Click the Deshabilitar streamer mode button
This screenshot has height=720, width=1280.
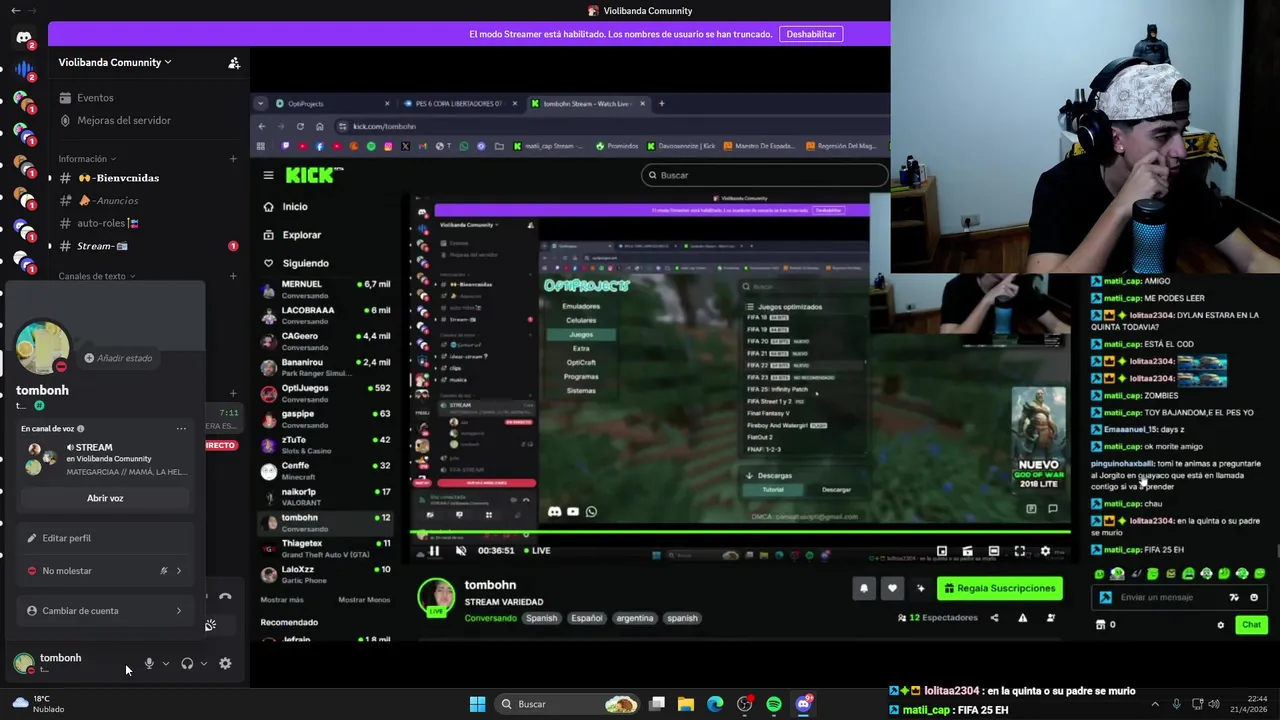pyautogui.click(x=811, y=34)
